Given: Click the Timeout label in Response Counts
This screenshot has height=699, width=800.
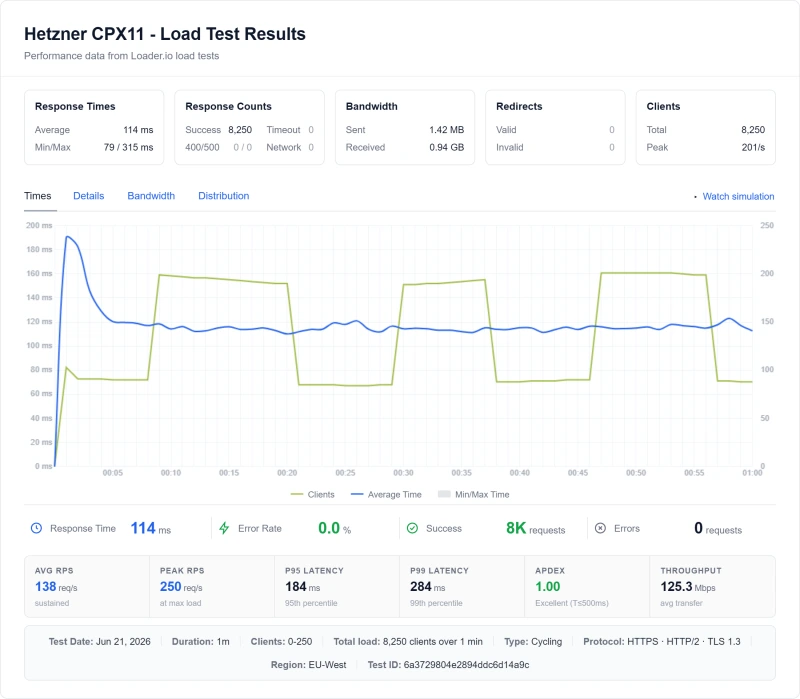Looking at the screenshot, I should [283, 130].
